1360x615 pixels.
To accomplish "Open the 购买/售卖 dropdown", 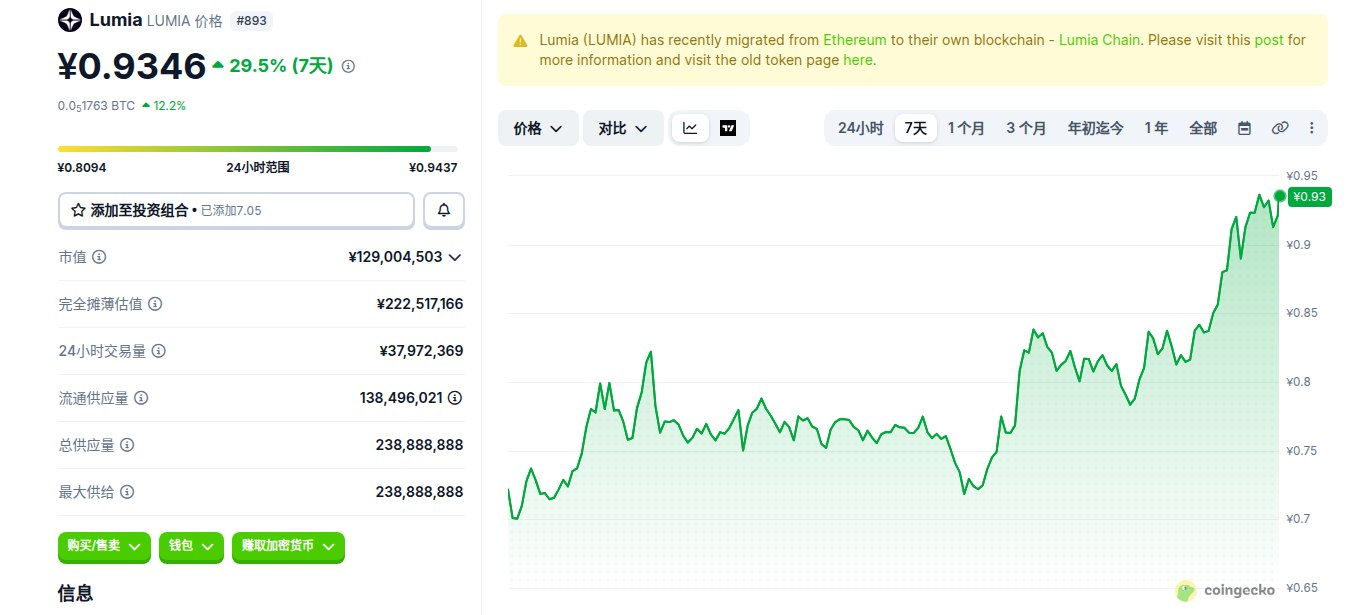I will pyautogui.click(x=104, y=546).
